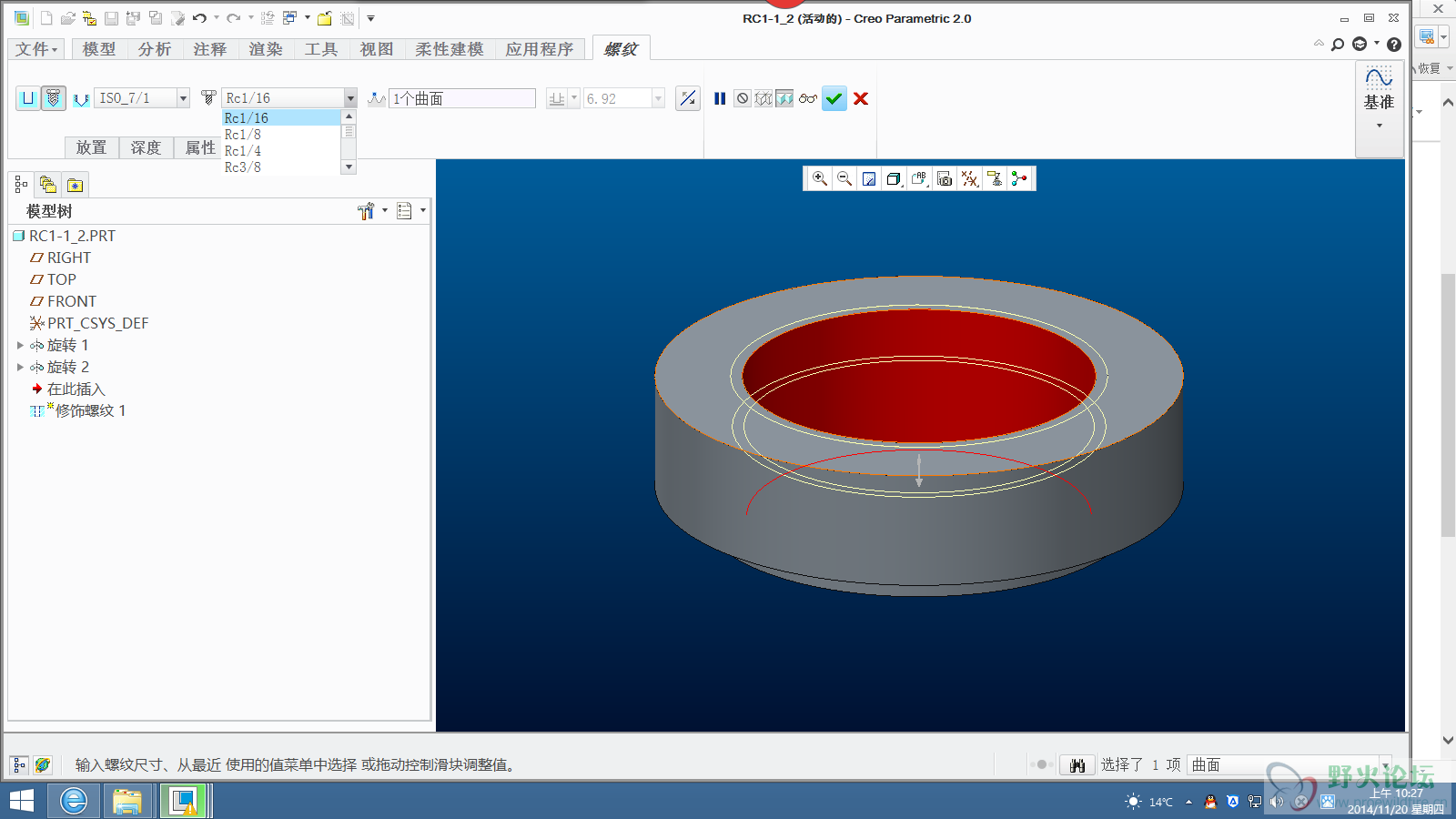
Task: Click the zoom in icon in graphics toolbar
Action: click(820, 178)
